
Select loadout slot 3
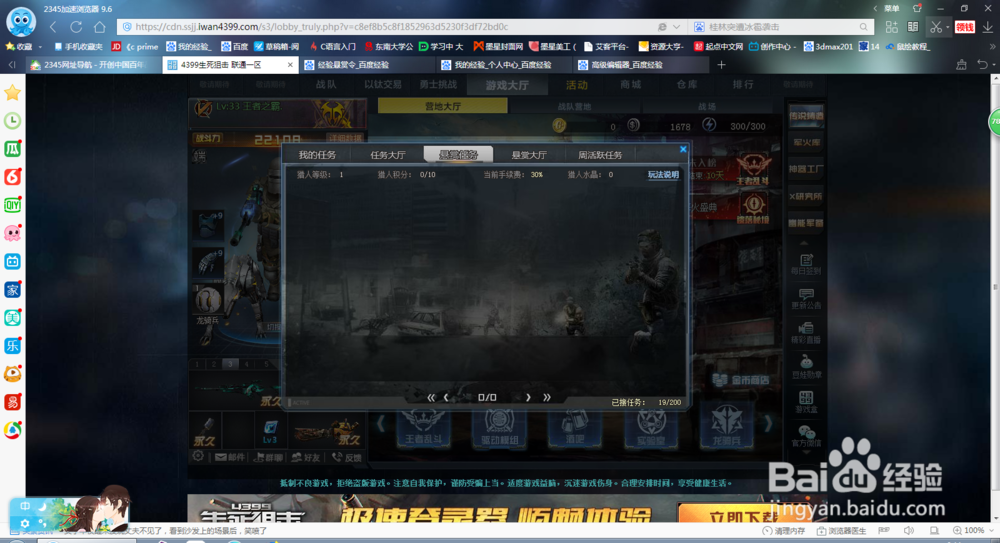pos(230,364)
